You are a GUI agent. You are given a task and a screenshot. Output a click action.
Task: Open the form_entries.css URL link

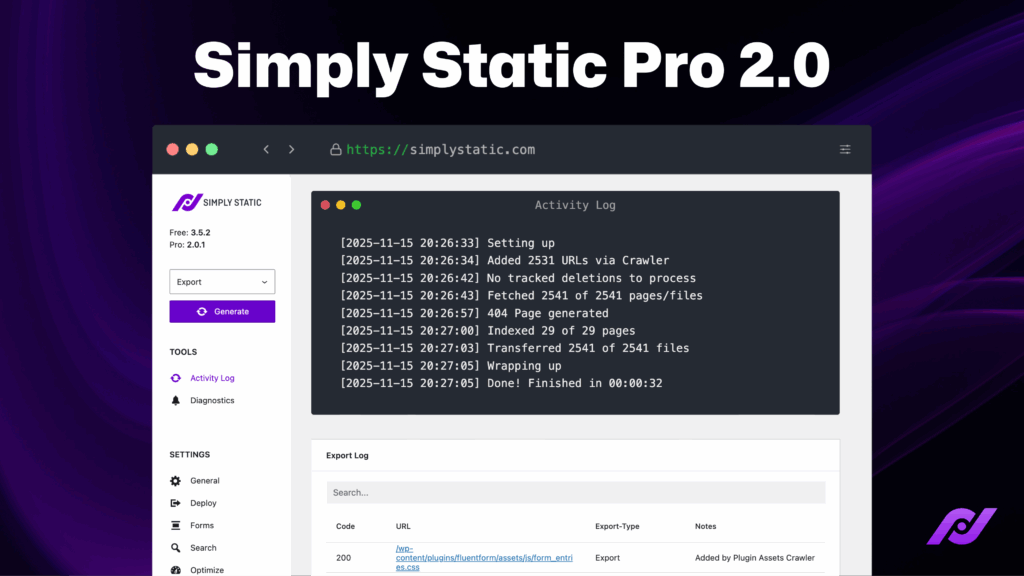click(484, 558)
